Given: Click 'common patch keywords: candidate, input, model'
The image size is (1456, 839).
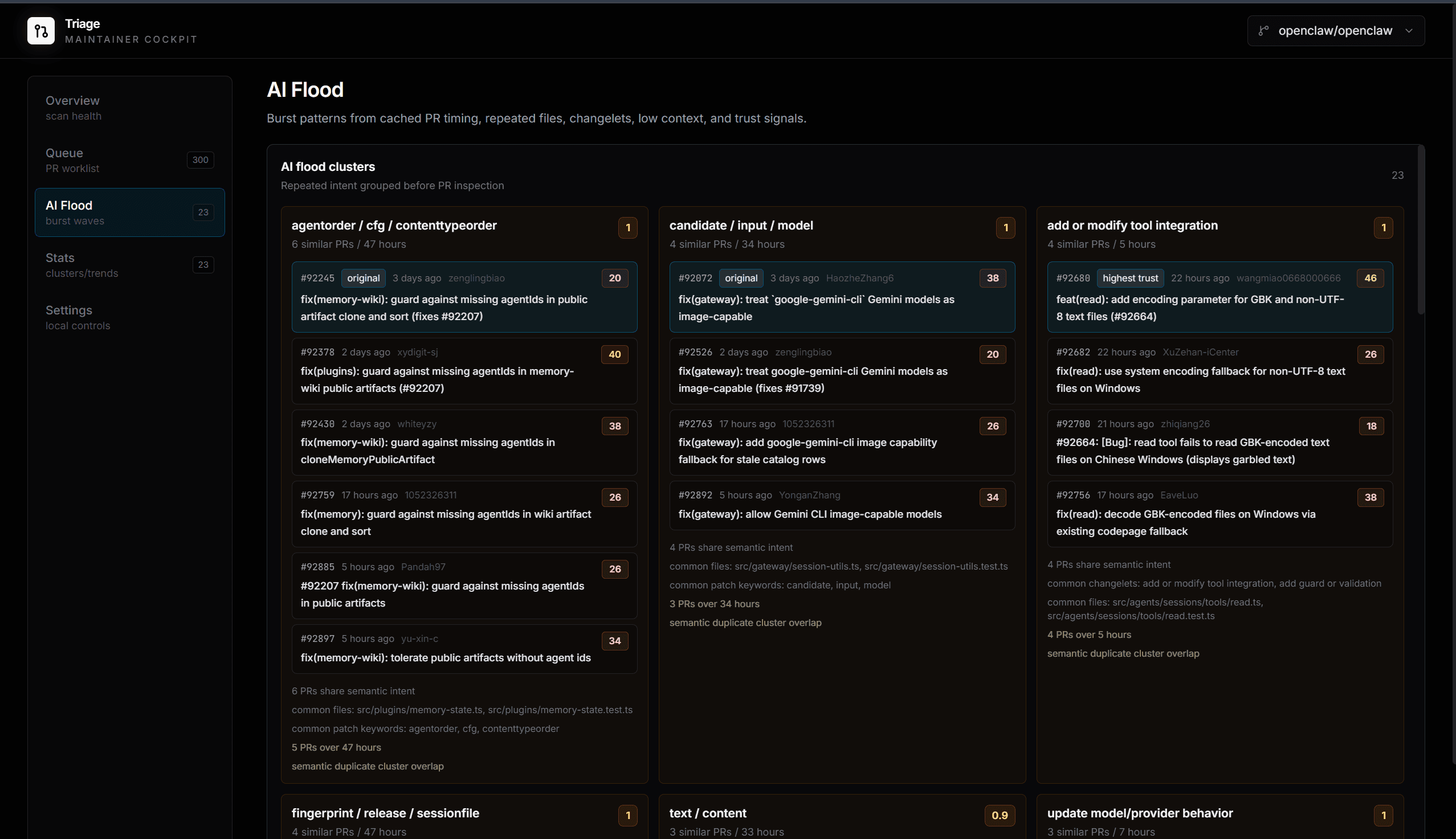Looking at the screenshot, I should pyautogui.click(x=780, y=586).
